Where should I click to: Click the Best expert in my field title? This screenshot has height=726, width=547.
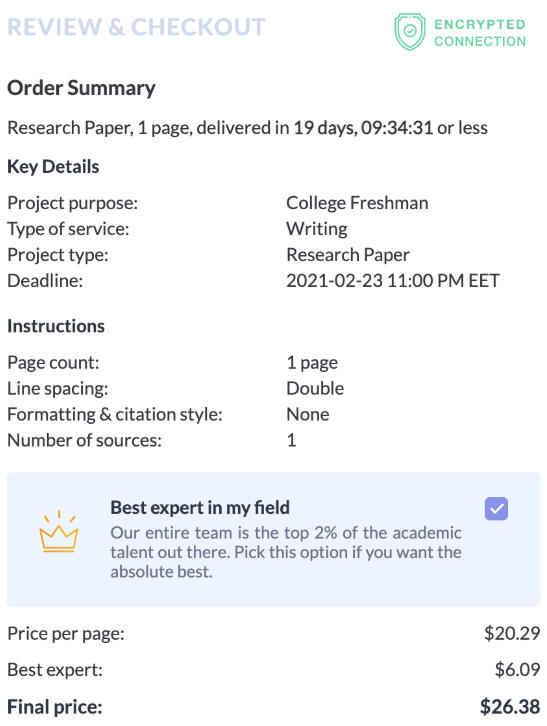[x=200, y=508]
